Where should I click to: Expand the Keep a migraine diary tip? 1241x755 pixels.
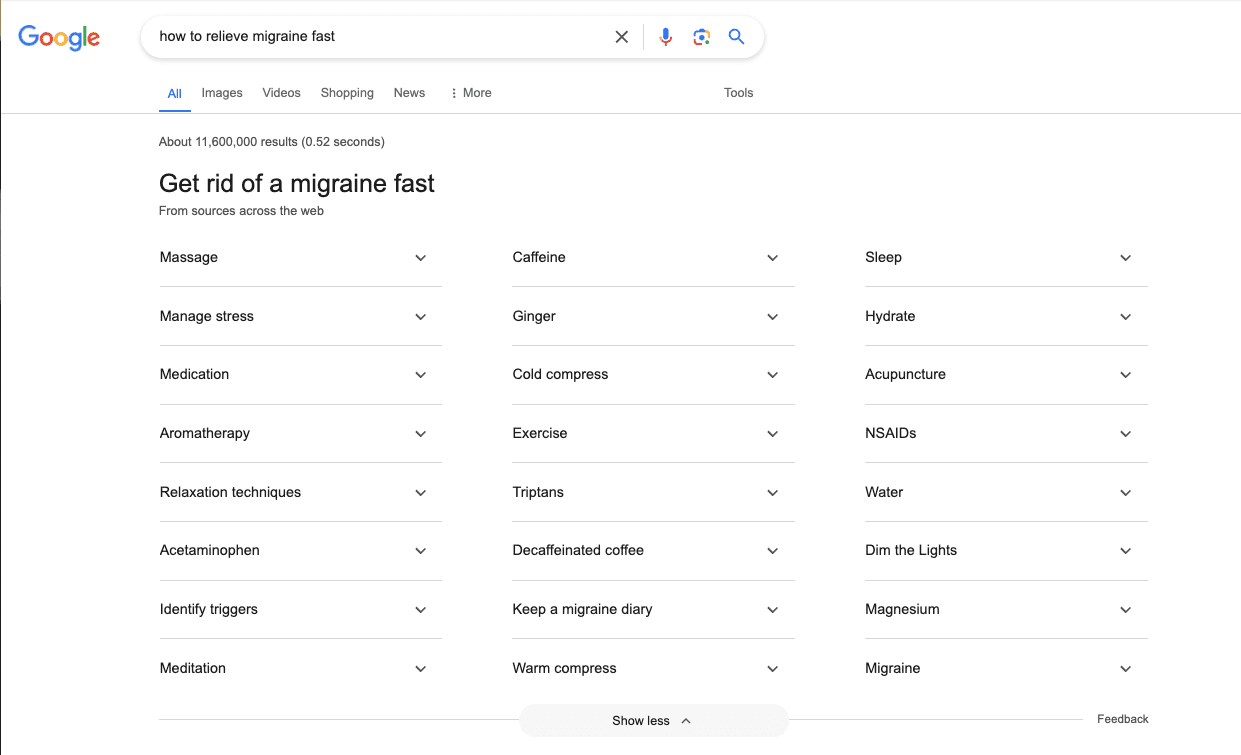click(772, 609)
